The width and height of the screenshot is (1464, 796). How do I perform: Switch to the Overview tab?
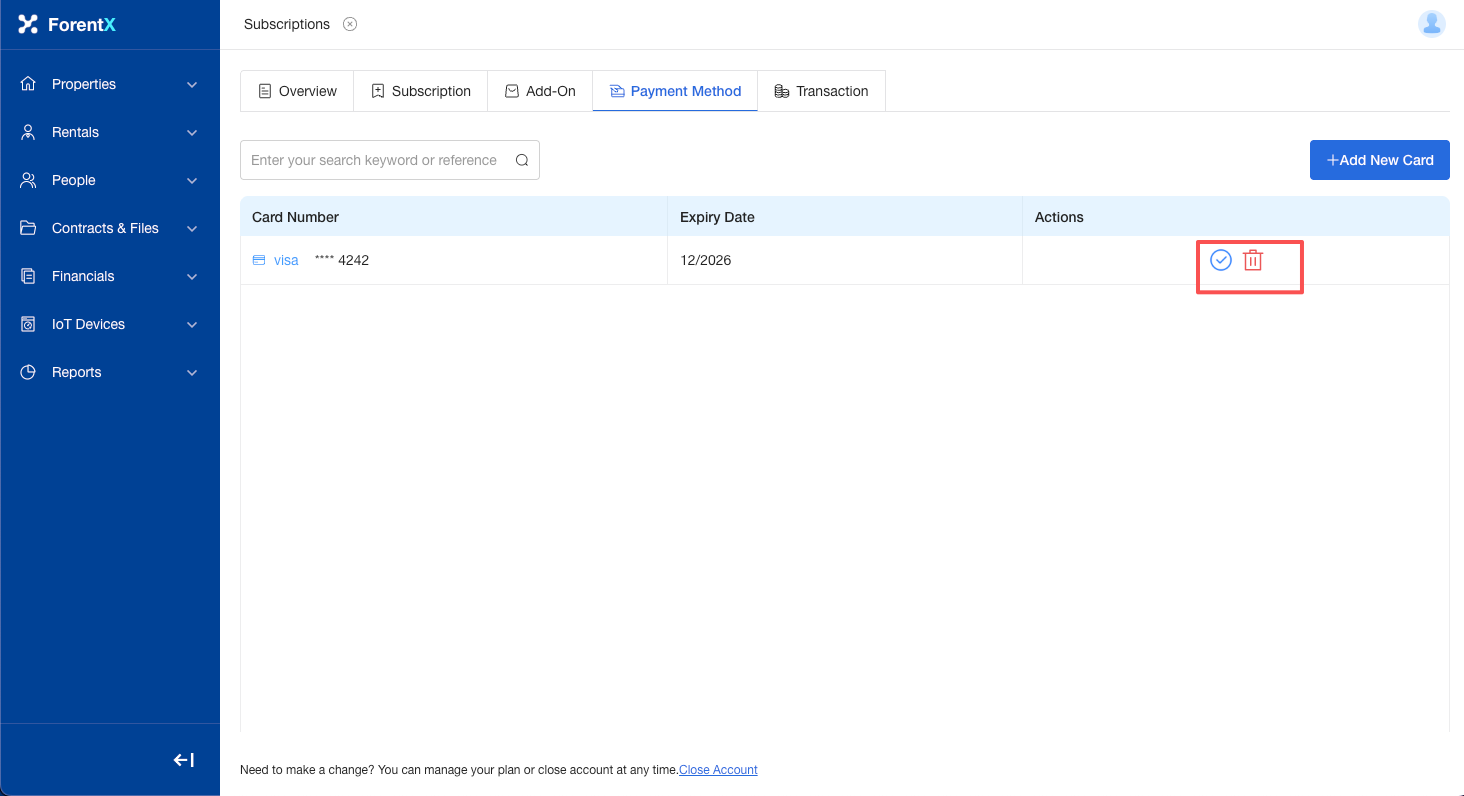297,91
